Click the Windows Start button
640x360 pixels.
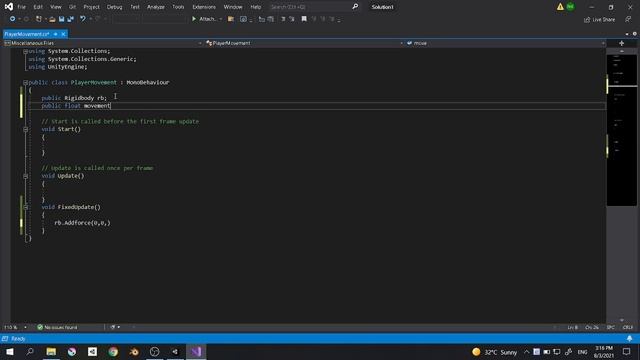[10, 351]
